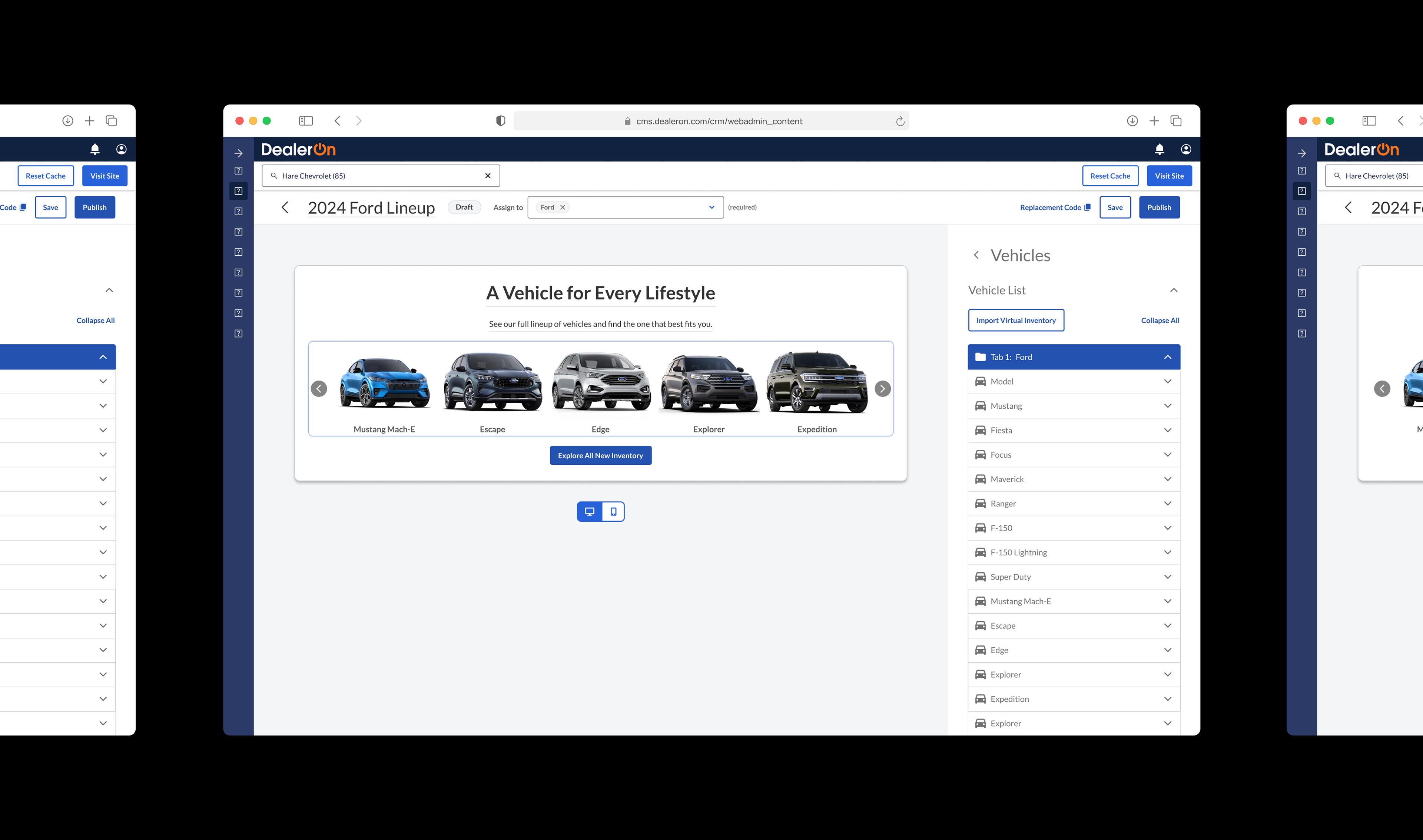This screenshot has width=1423, height=840.
Task: Click Reset Cache in center window
Action: pos(1110,176)
